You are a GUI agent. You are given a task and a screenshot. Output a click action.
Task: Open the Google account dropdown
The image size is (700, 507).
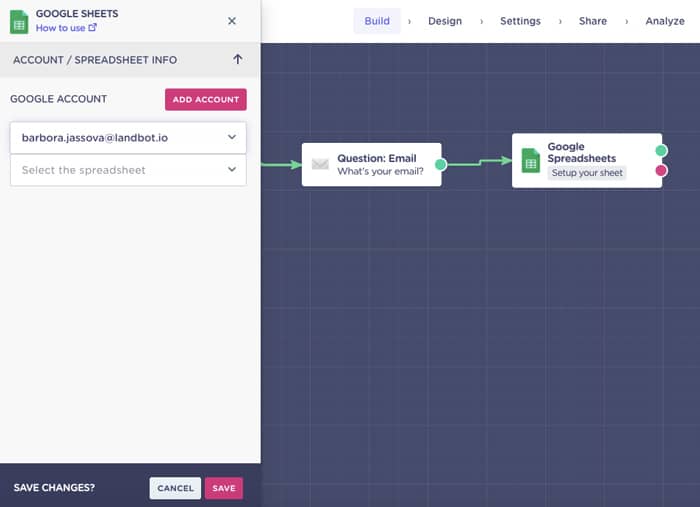pyautogui.click(x=128, y=137)
